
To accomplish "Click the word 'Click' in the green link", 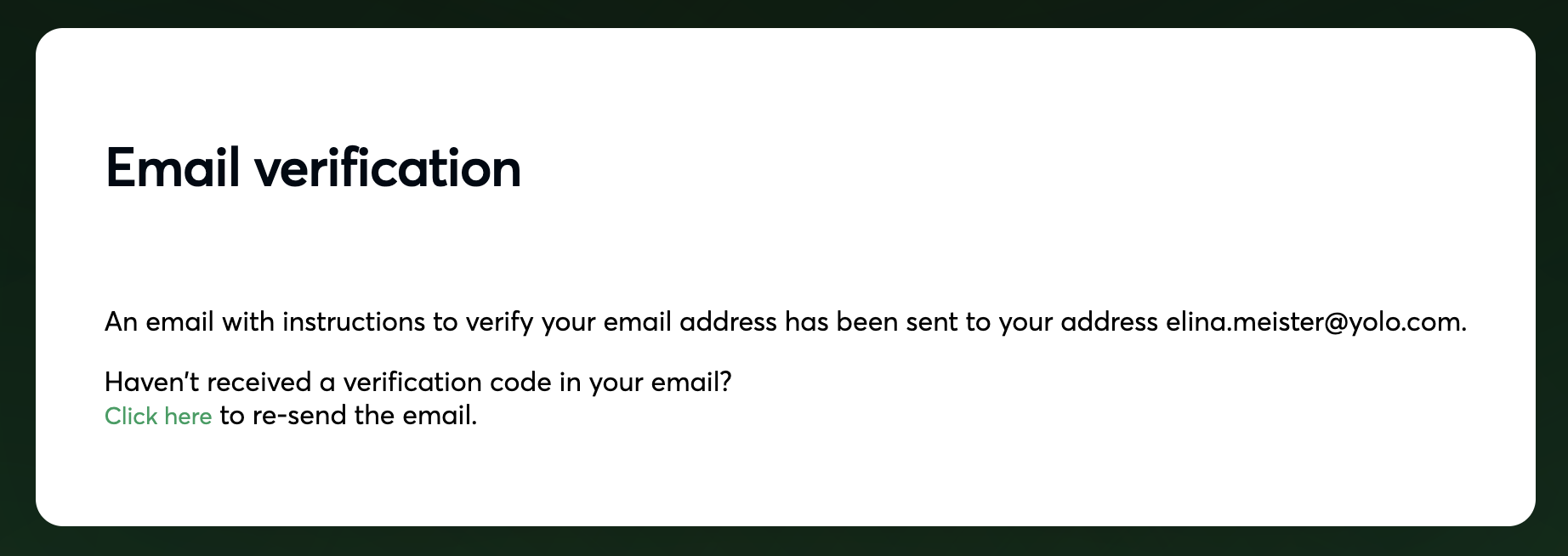I will point(131,416).
